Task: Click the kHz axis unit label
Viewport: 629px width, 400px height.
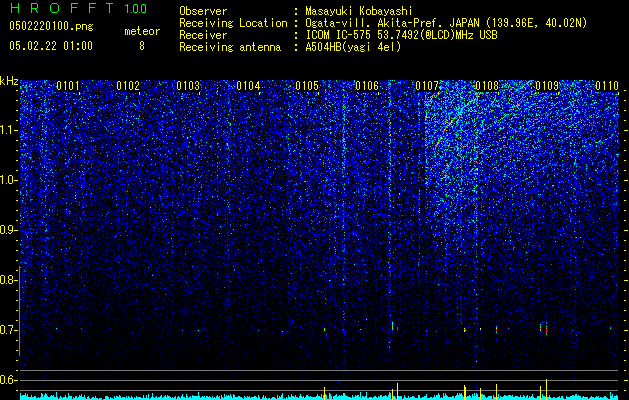Action: (9, 81)
